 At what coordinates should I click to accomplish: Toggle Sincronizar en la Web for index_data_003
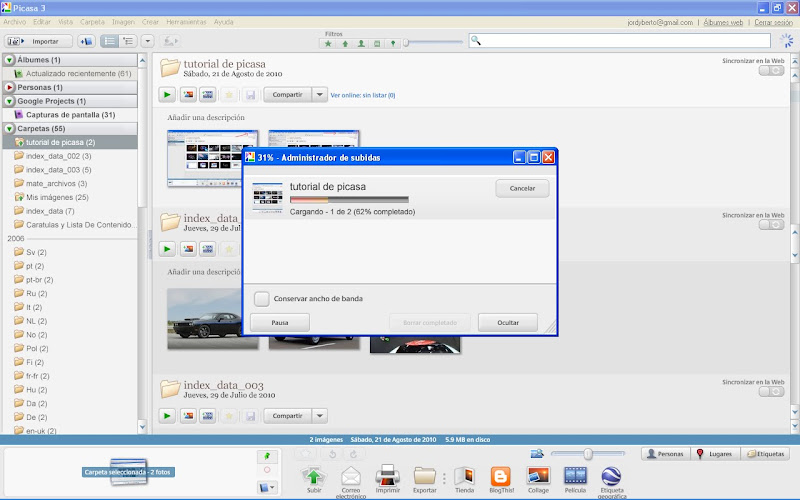click(x=771, y=392)
